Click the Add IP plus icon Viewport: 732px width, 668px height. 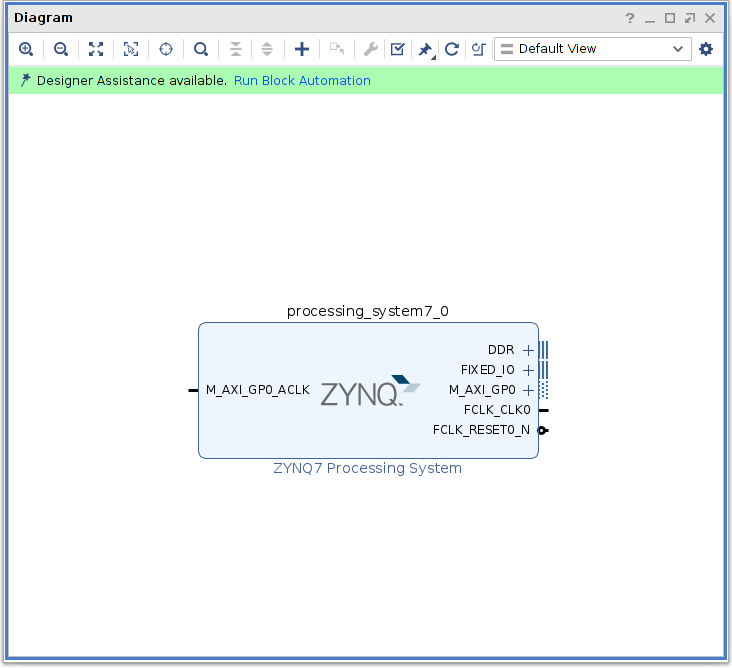coord(301,49)
